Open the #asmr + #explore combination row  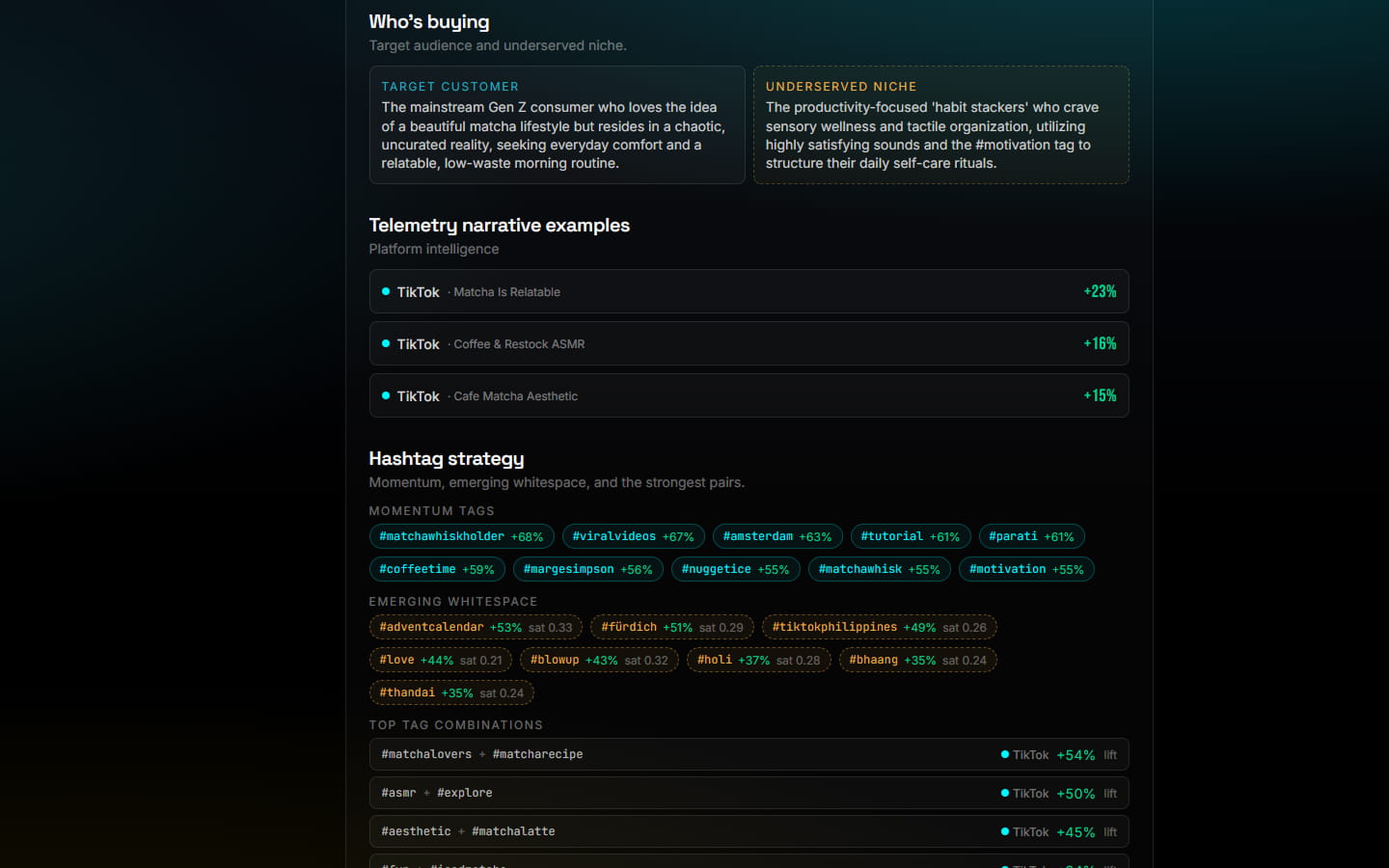coord(749,793)
